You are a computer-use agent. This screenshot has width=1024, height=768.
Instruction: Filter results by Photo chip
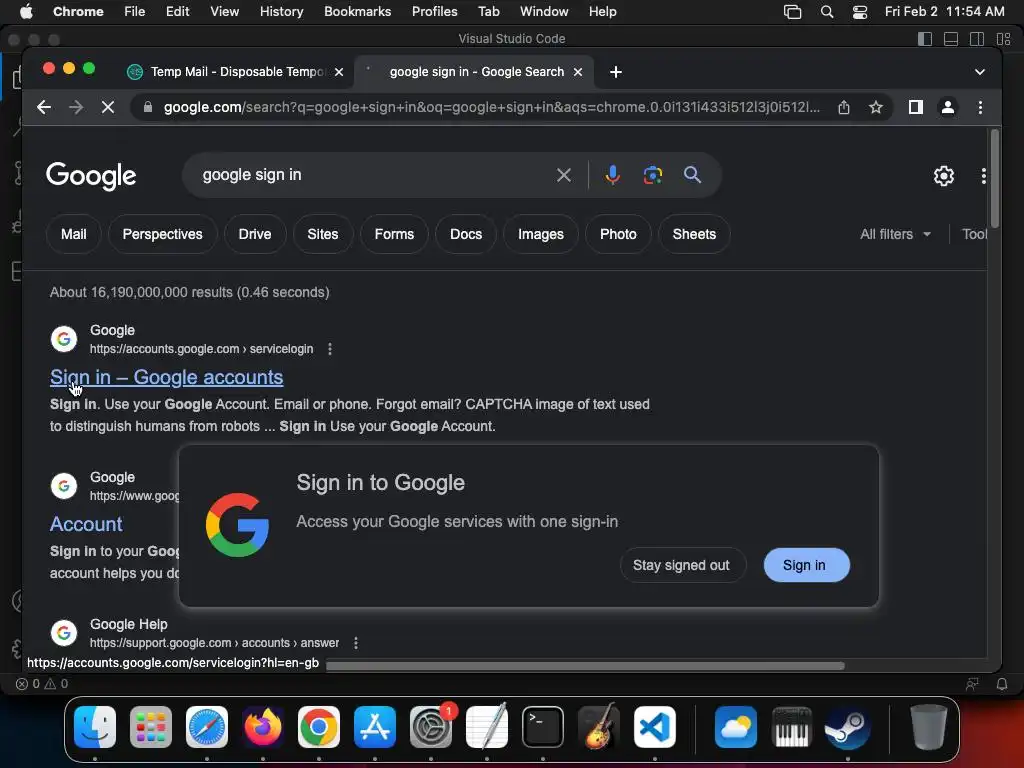618,234
